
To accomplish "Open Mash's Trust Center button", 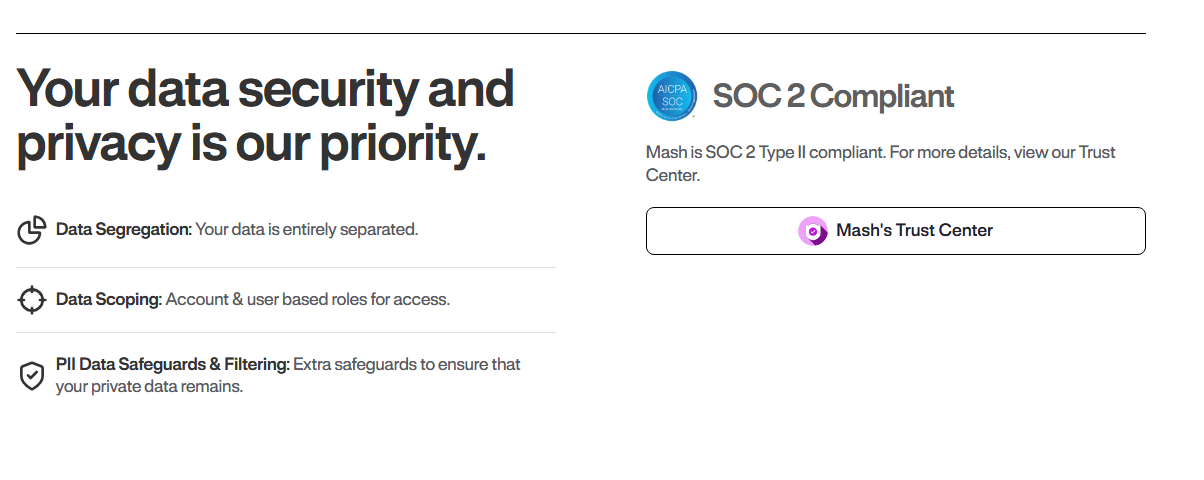I will (x=895, y=231).
